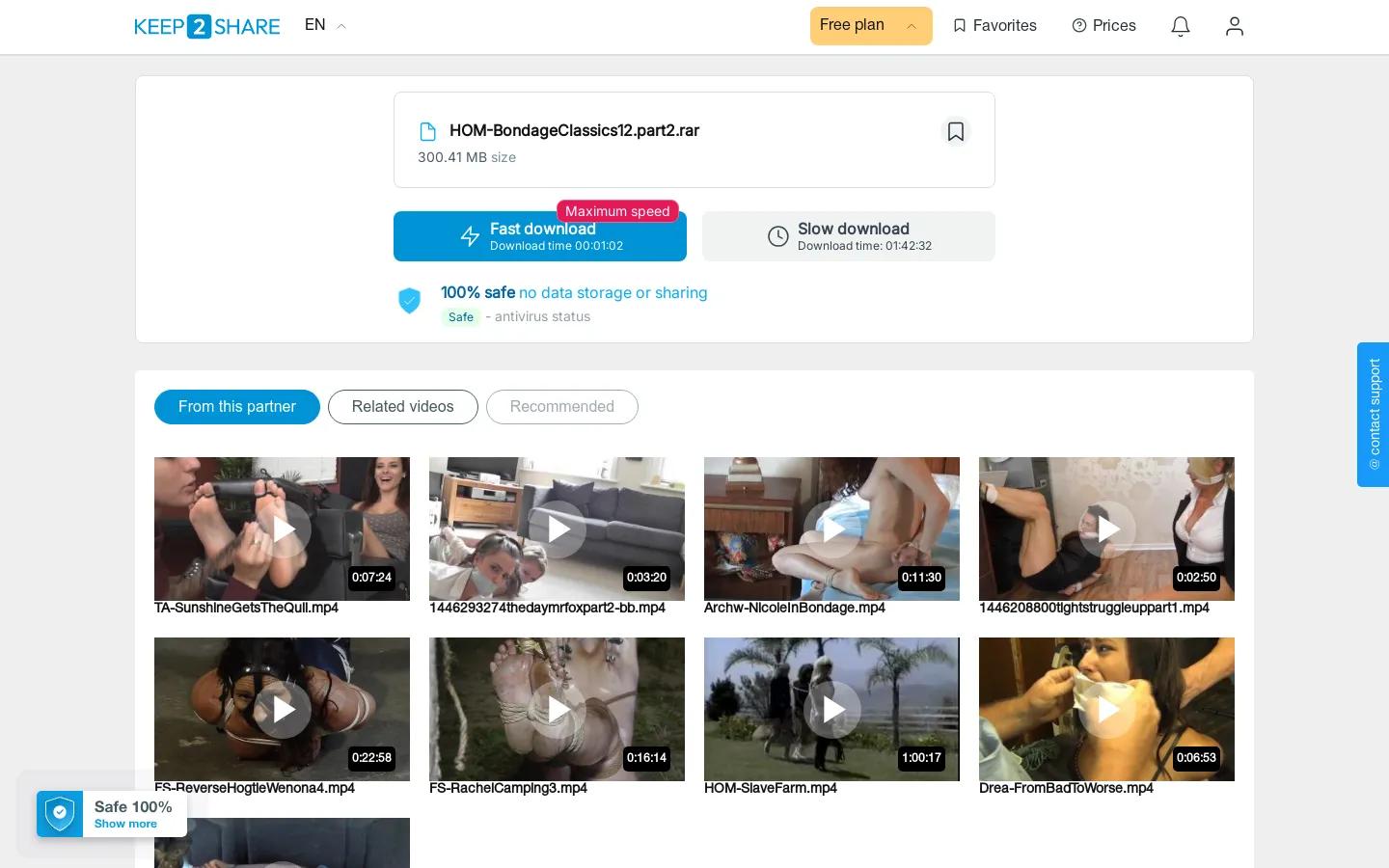Click the 0:07:24 duration badge
This screenshot has width=1389, height=868.
click(371, 578)
